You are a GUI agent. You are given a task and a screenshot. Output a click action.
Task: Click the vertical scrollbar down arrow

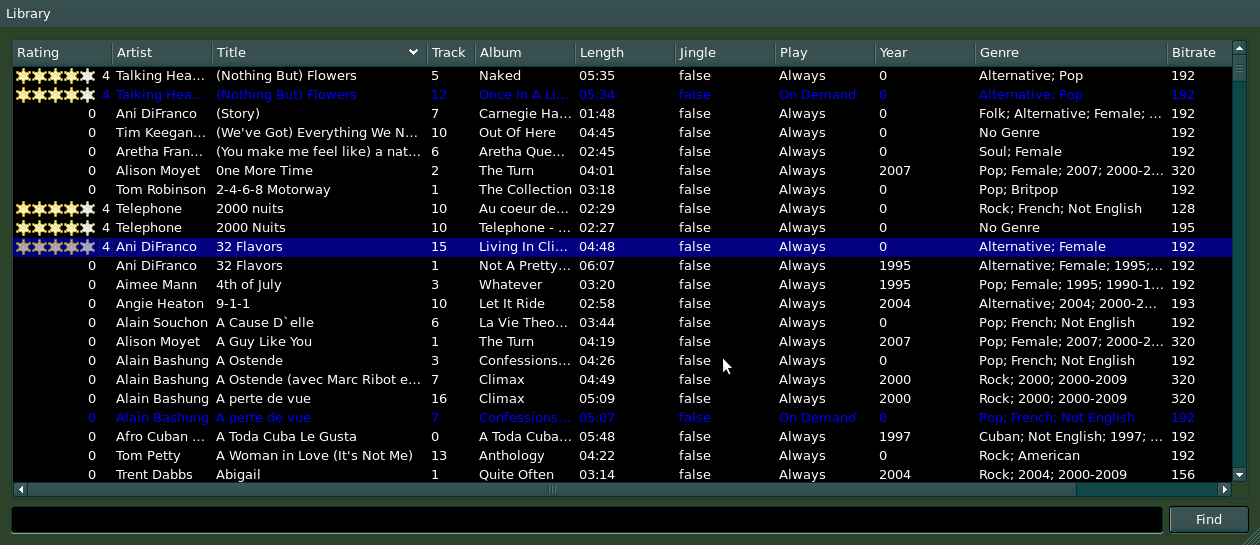(1240, 475)
